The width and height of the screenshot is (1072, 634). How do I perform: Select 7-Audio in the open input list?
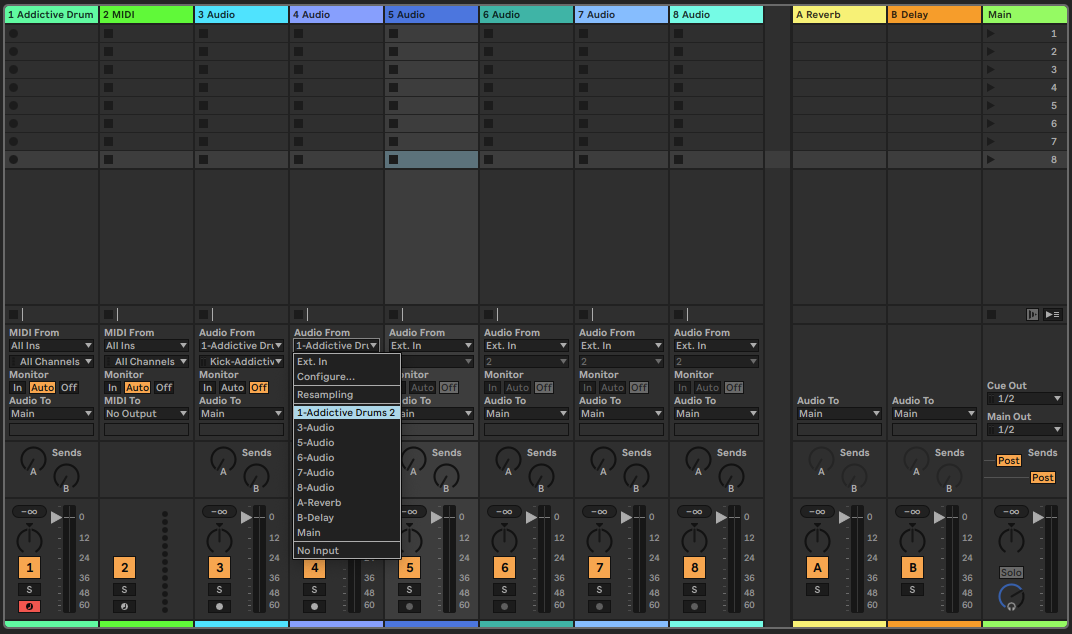[347, 473]
